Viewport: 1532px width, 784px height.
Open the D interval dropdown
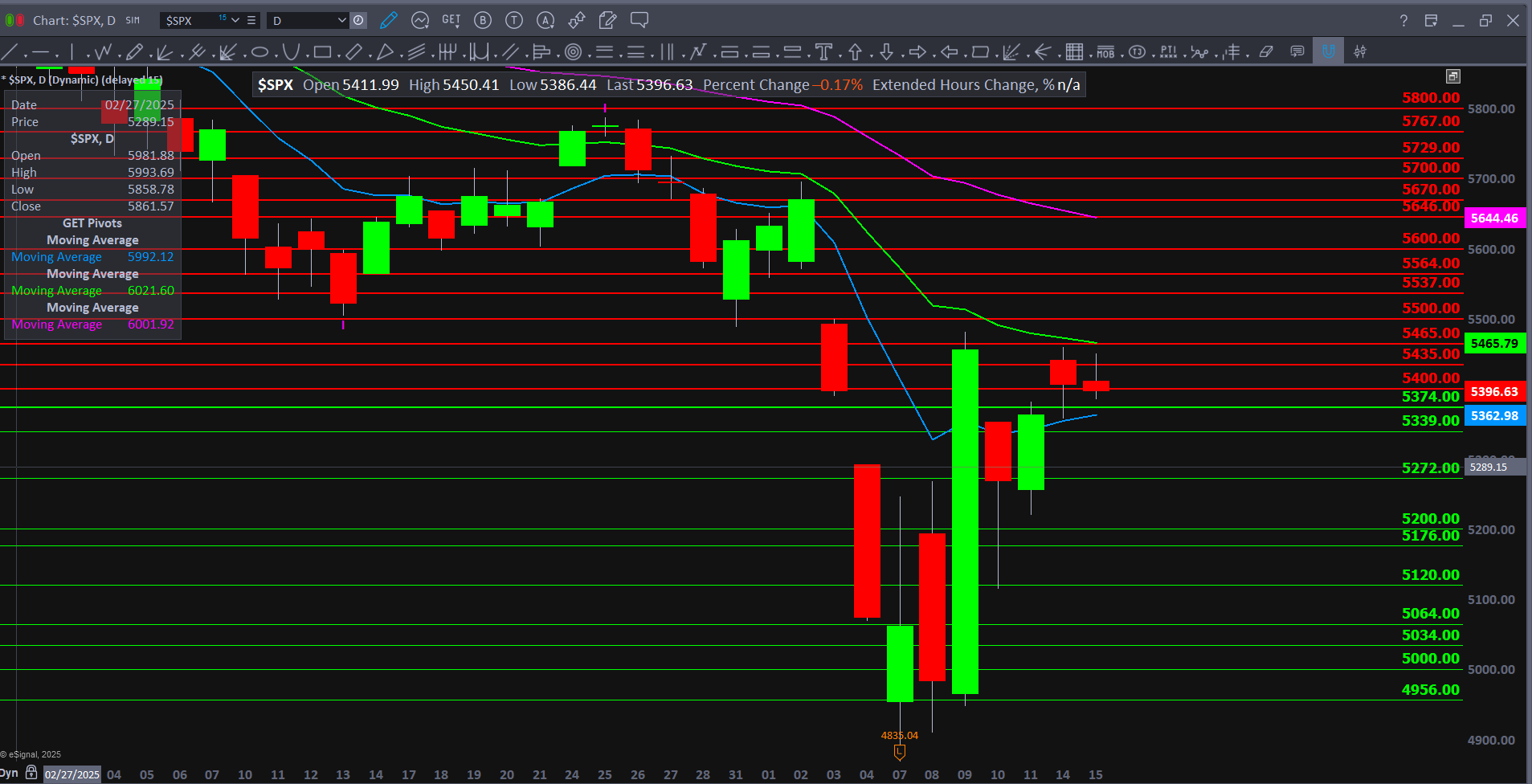pos(341,20)
